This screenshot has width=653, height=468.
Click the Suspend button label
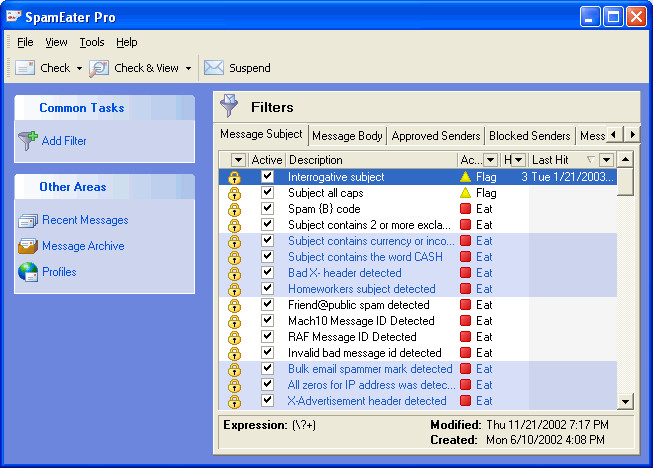(249, 68)
